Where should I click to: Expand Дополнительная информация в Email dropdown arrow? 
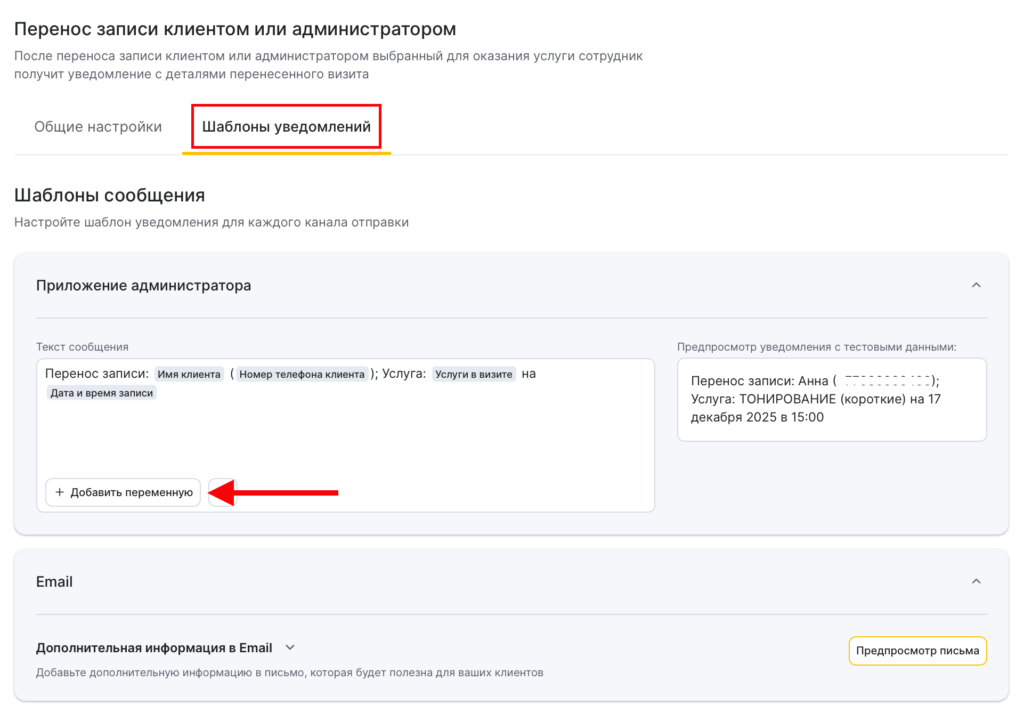[290, 648]
